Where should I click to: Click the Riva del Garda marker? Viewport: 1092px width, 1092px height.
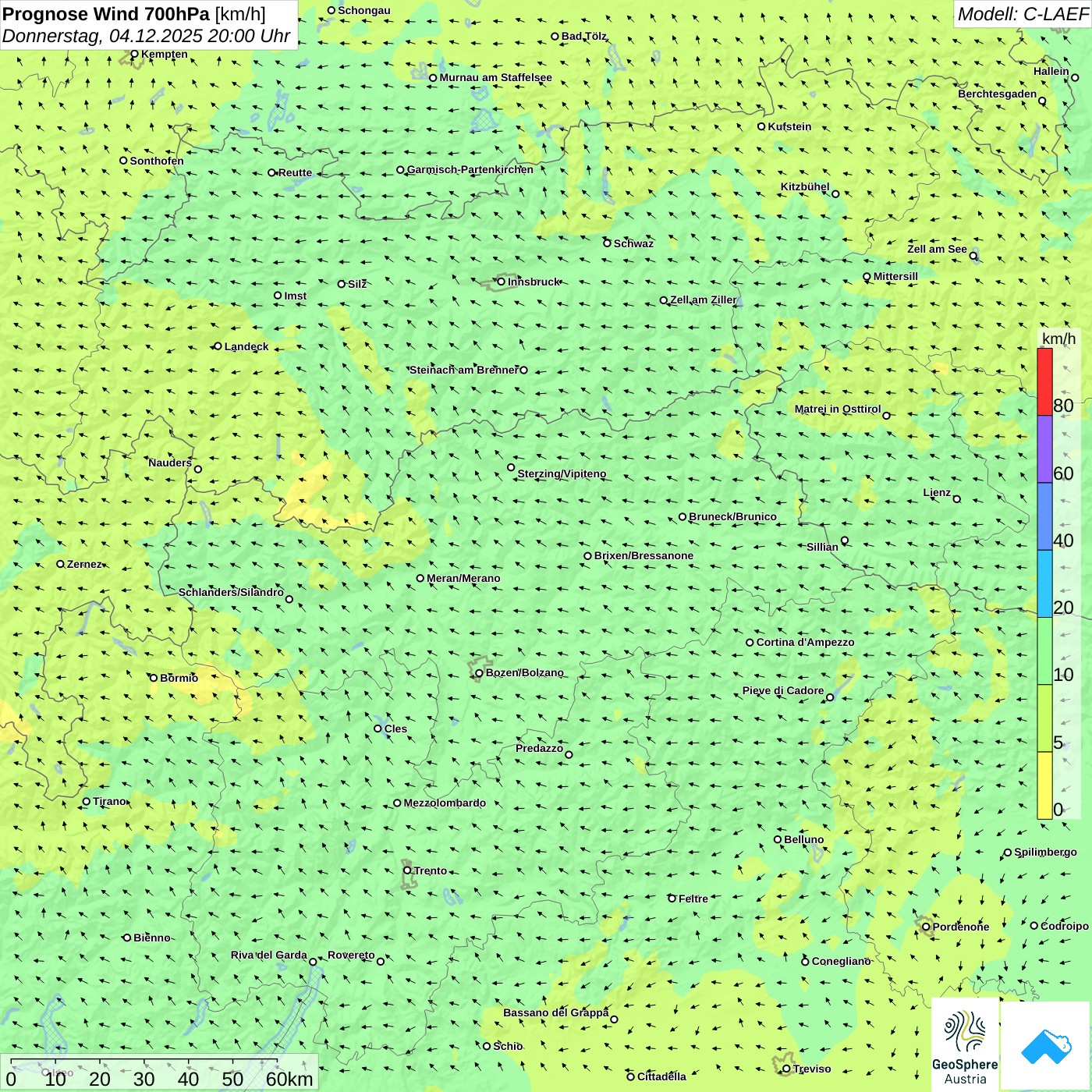(x=313, y=962)
